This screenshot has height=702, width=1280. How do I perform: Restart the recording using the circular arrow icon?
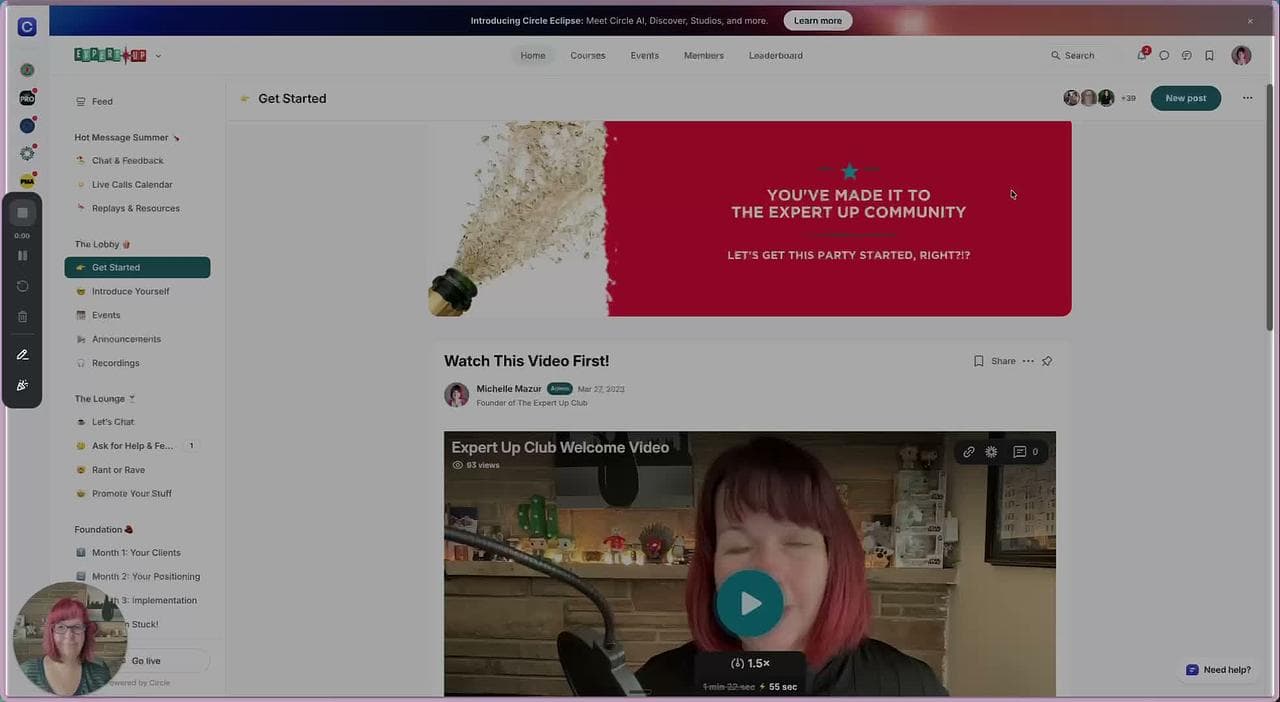(x=22, y=286)
